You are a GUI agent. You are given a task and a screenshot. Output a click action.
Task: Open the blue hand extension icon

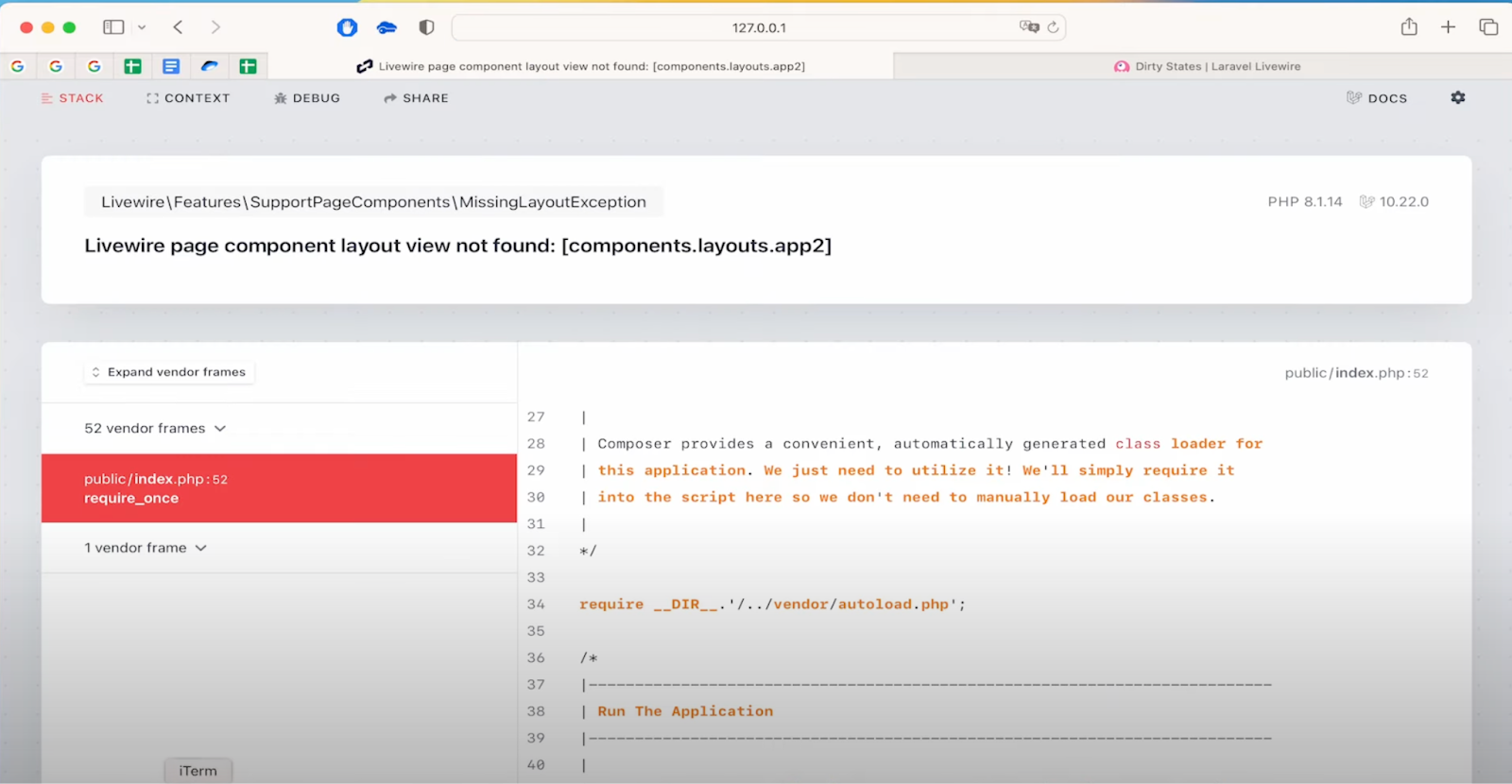click(x=347, y=27)
